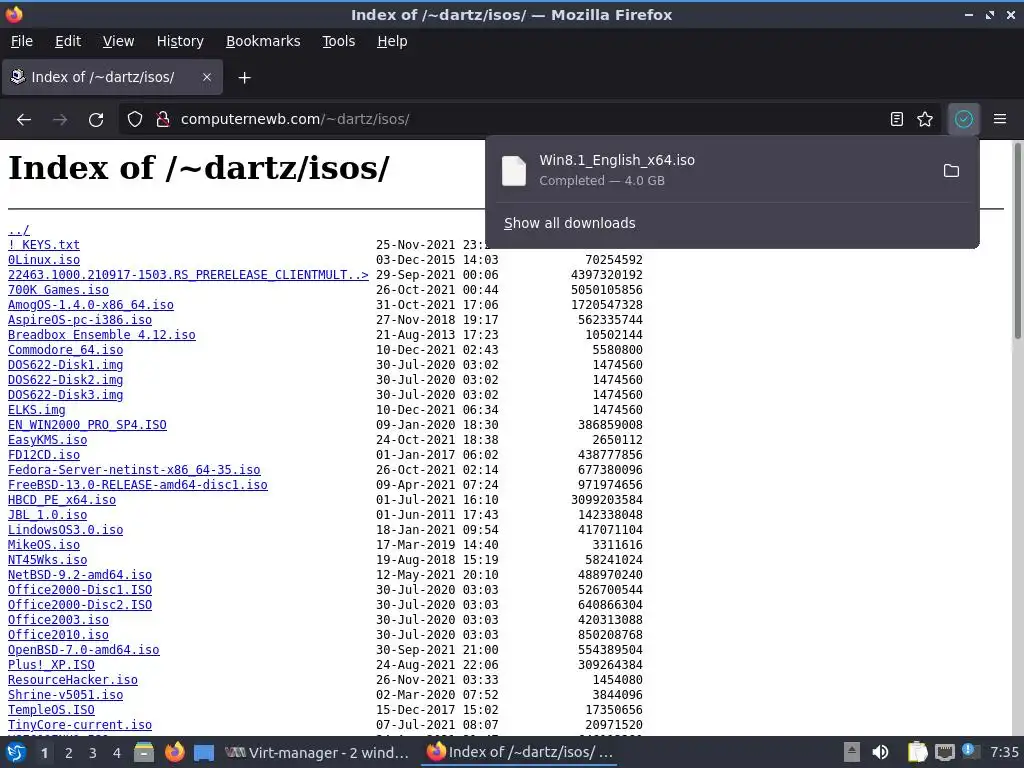Toggle reader view icon
The height and width of the screenshot is (768, 1024).
(897, 120)
